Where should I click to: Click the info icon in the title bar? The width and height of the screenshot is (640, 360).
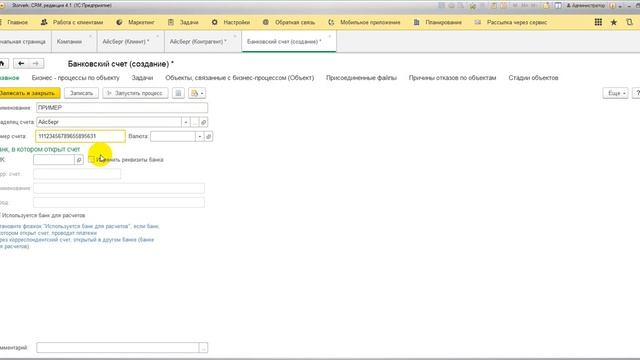click(612, 6)
